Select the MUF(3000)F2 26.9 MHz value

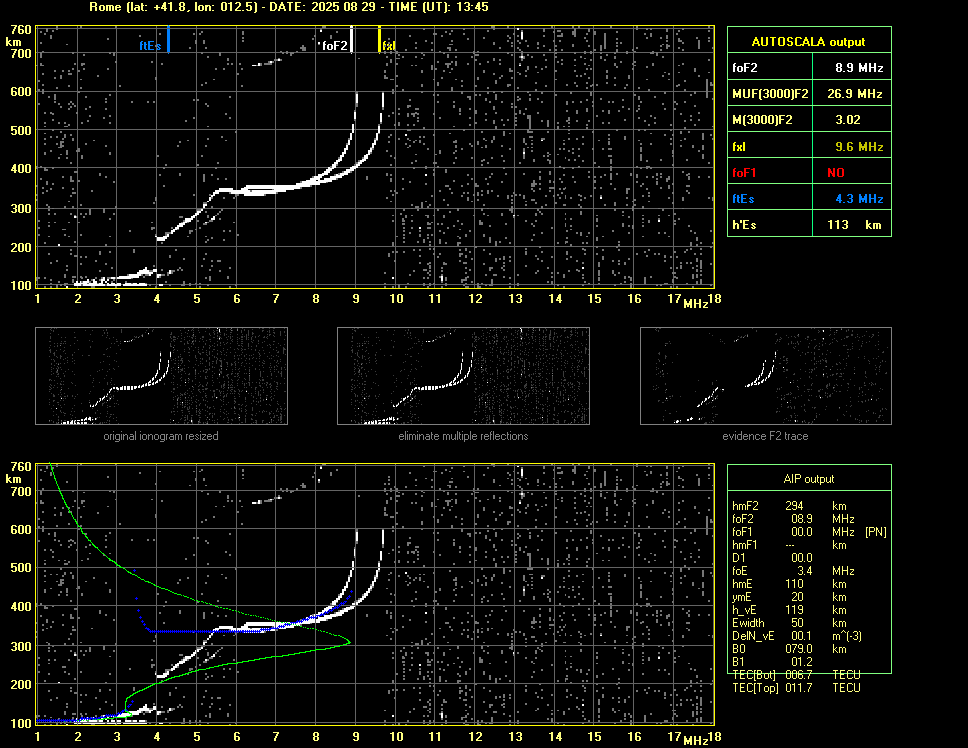(x=854, y=94)
